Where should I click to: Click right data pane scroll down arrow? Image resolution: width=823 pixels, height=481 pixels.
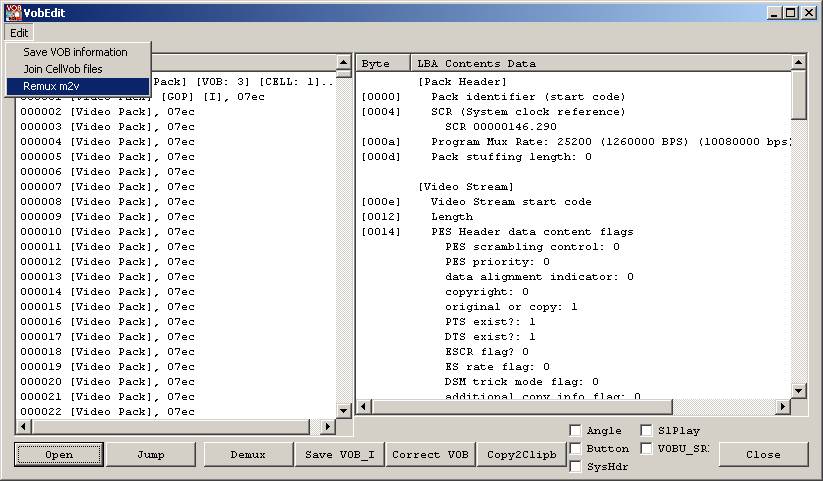(x=798, y=390)
